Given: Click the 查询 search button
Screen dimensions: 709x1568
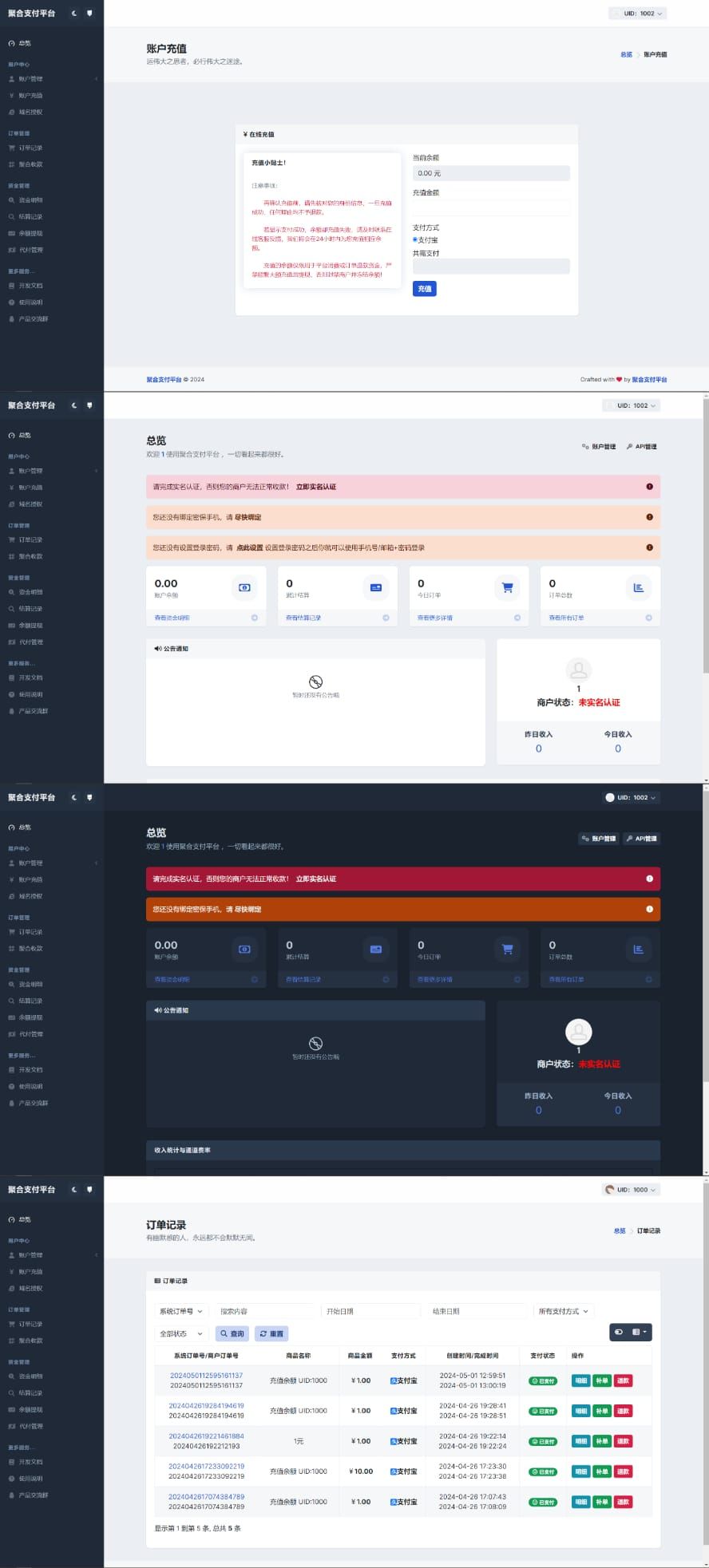Looking at the screenshot, I should pos(232,1333).
